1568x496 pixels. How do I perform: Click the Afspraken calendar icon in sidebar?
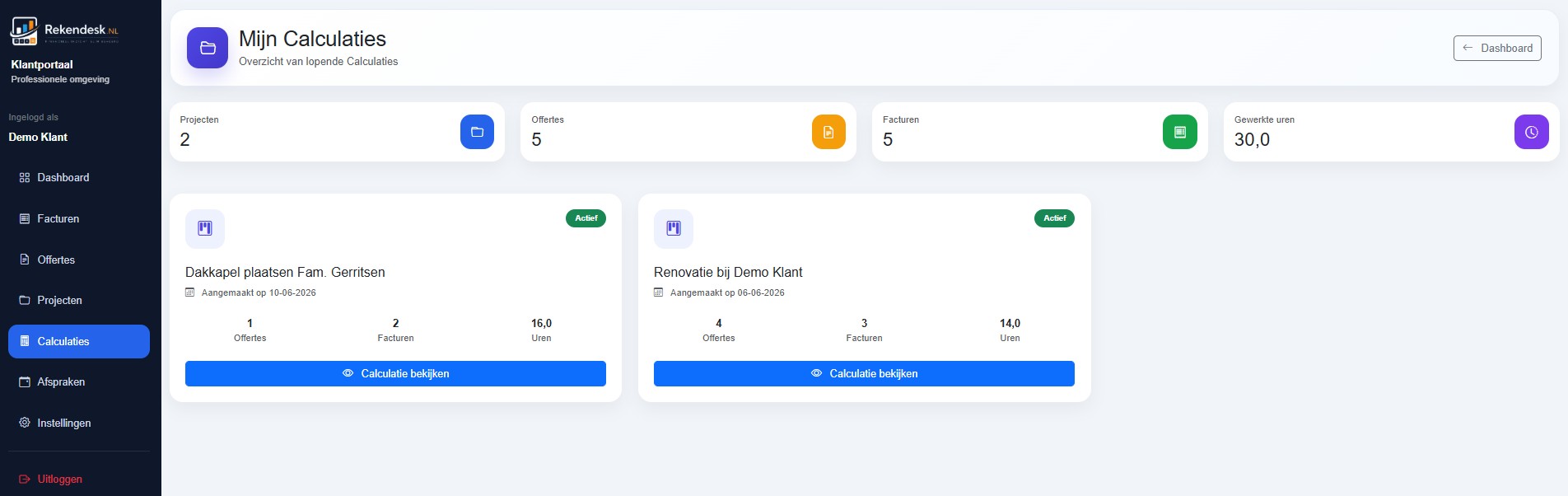pyautogui.click(x=25, y=382)
